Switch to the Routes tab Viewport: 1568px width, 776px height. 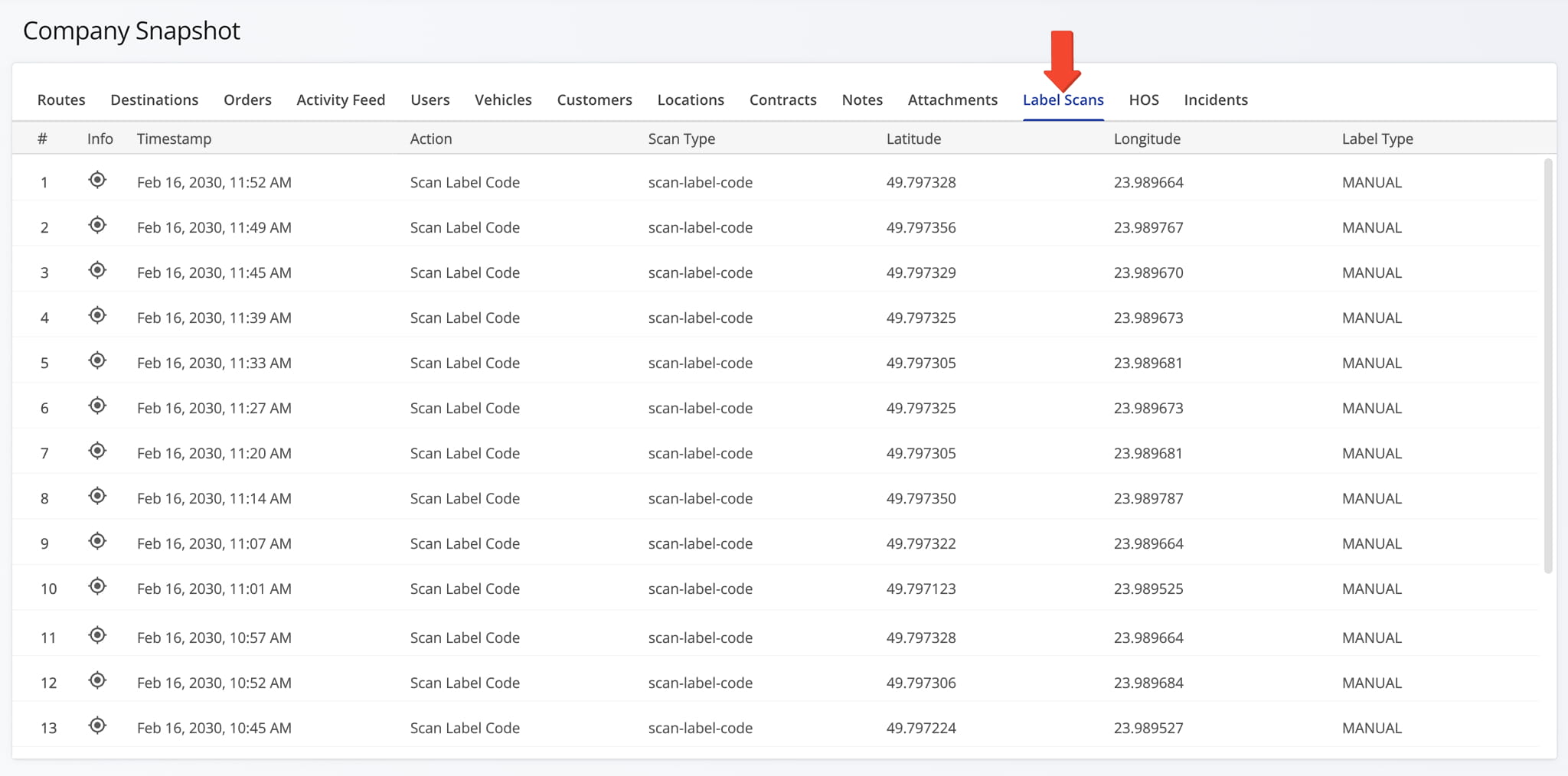[61, 99]
